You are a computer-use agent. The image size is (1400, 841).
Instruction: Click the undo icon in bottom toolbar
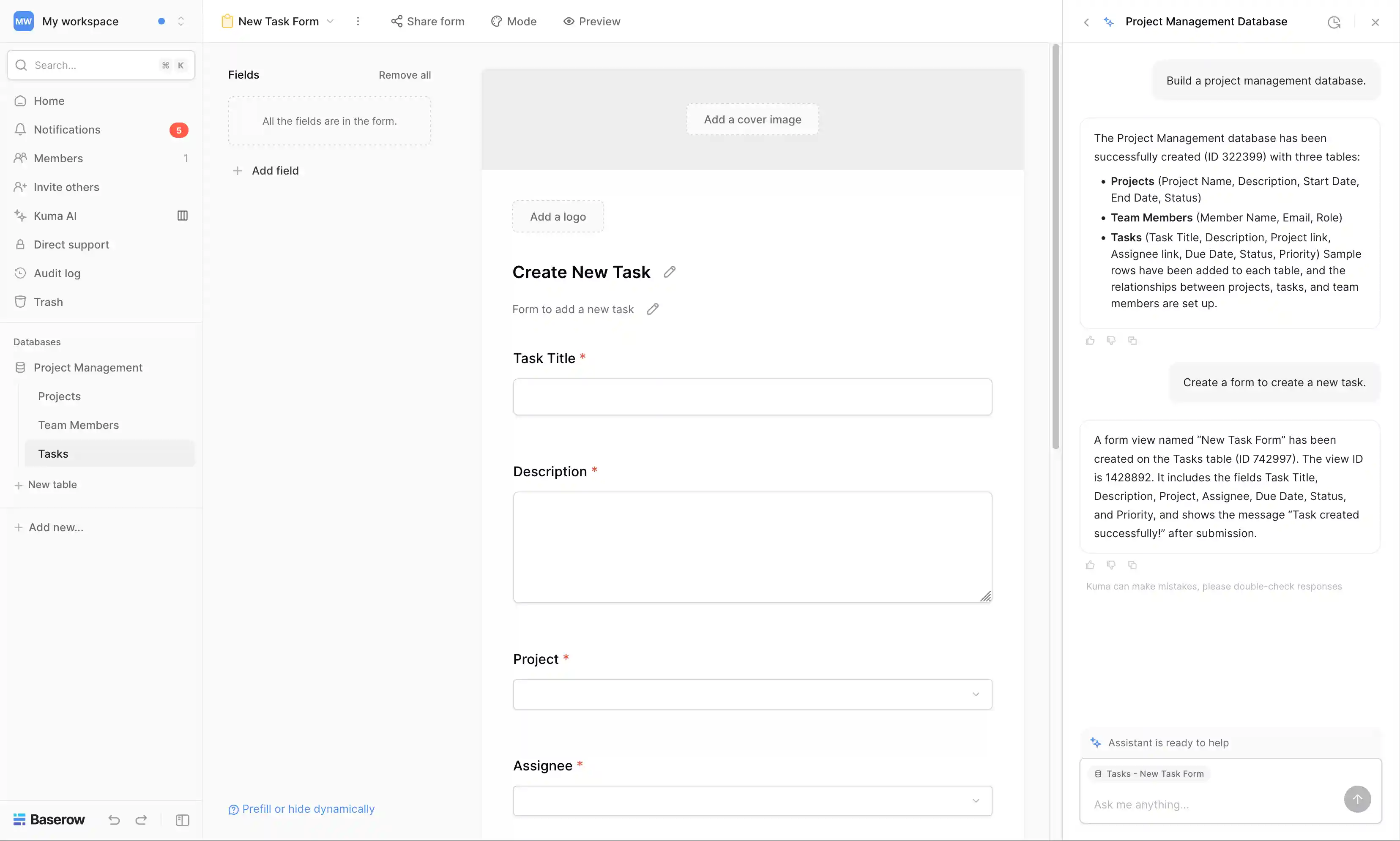(x=113, y=820)
